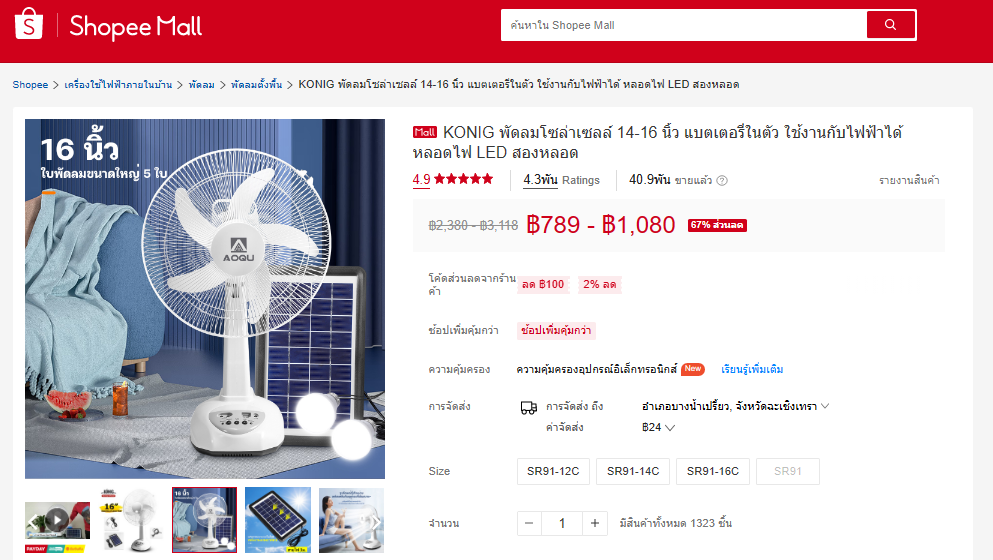Select size option SR91-14C
This screenshot has width=993, height=560.
click(633, 471)
